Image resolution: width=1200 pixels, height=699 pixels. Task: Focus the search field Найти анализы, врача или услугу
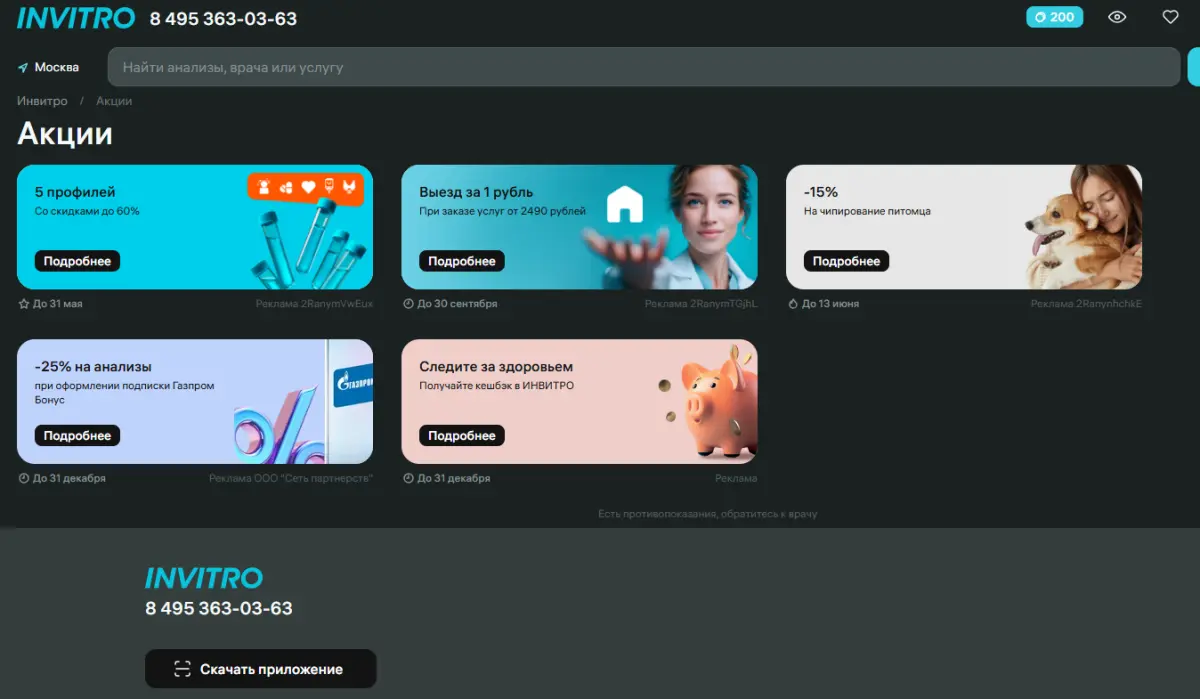tap(644, 67)
